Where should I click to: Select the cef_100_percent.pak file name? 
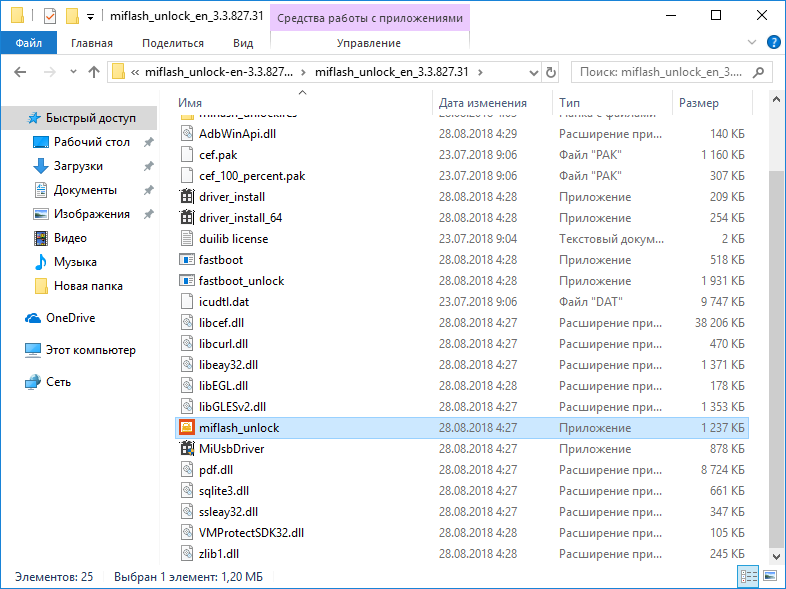pos(252,176)
